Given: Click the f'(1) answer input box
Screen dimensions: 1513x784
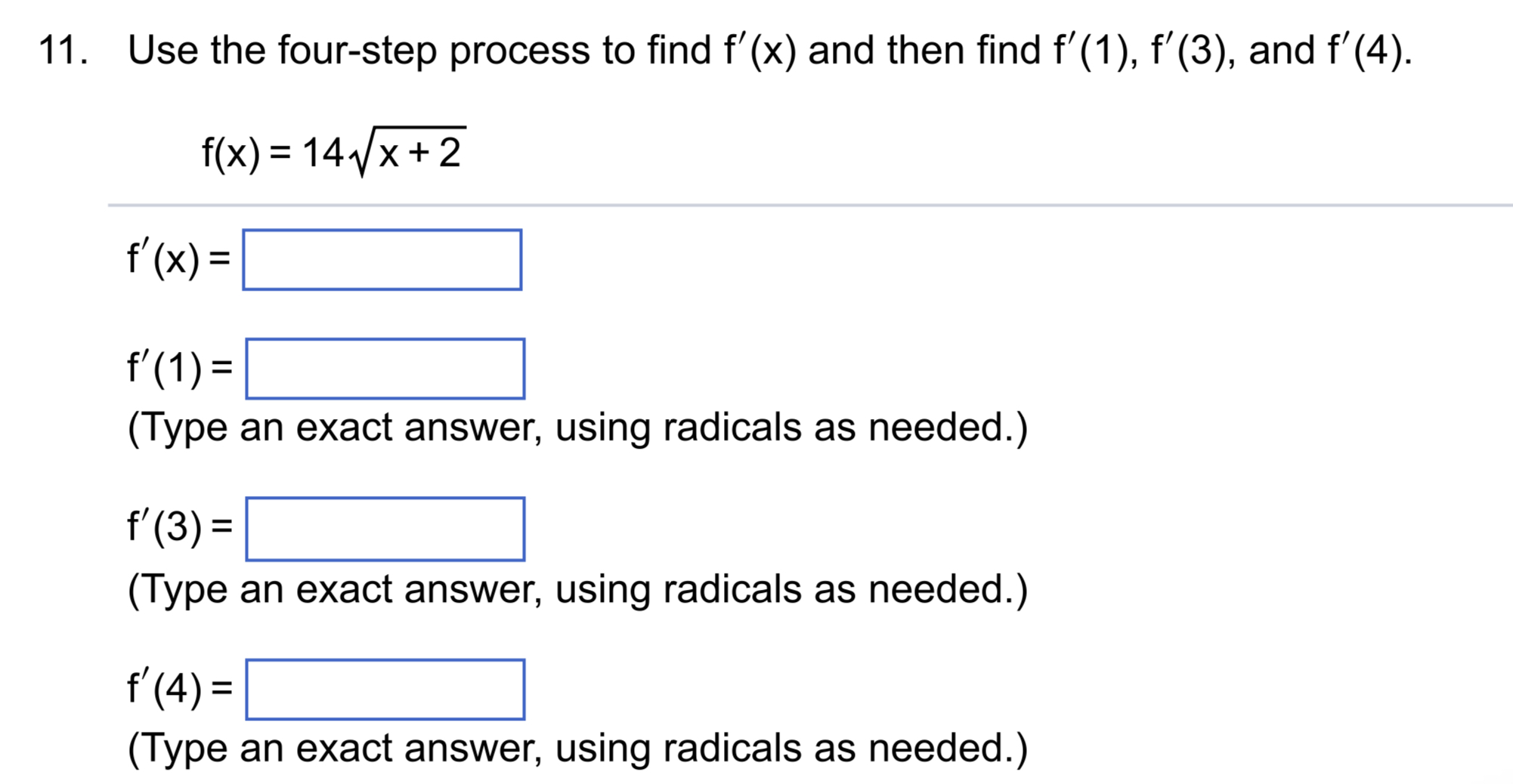Looking at the screenshot, I should point(385,369).
